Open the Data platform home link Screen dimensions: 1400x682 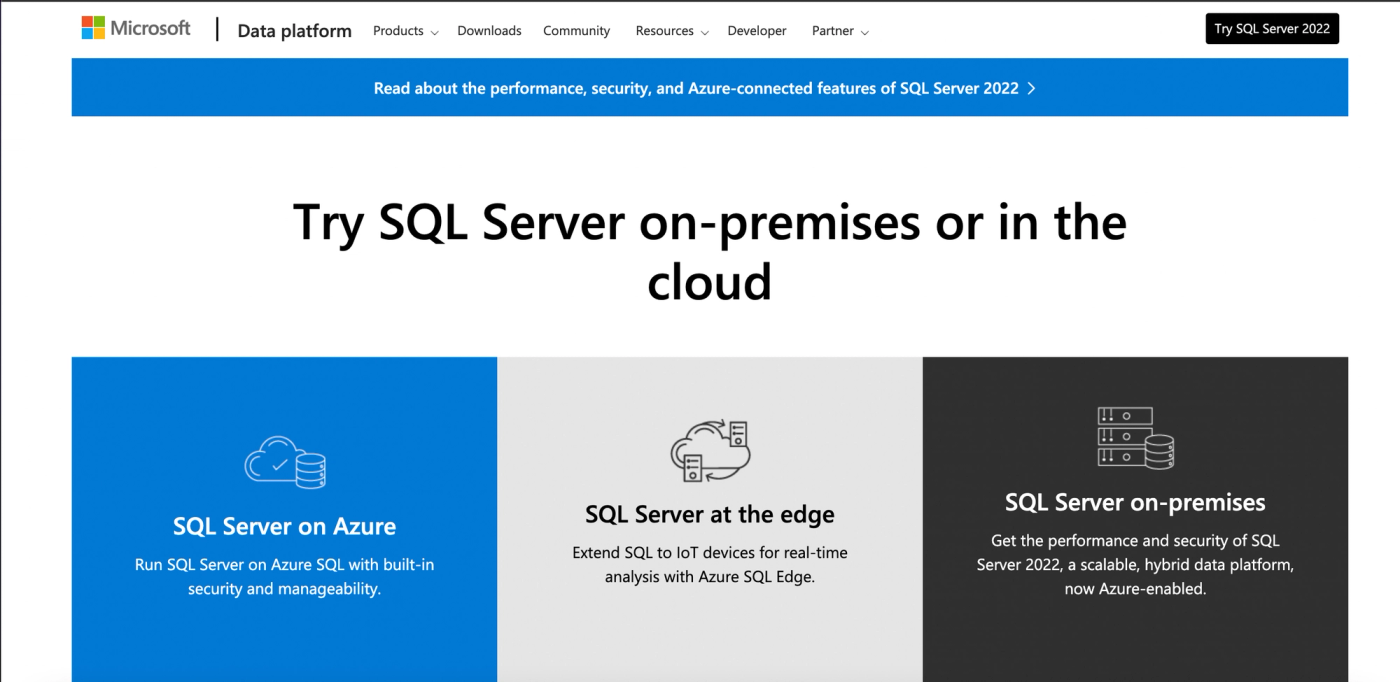click(294, 31)
